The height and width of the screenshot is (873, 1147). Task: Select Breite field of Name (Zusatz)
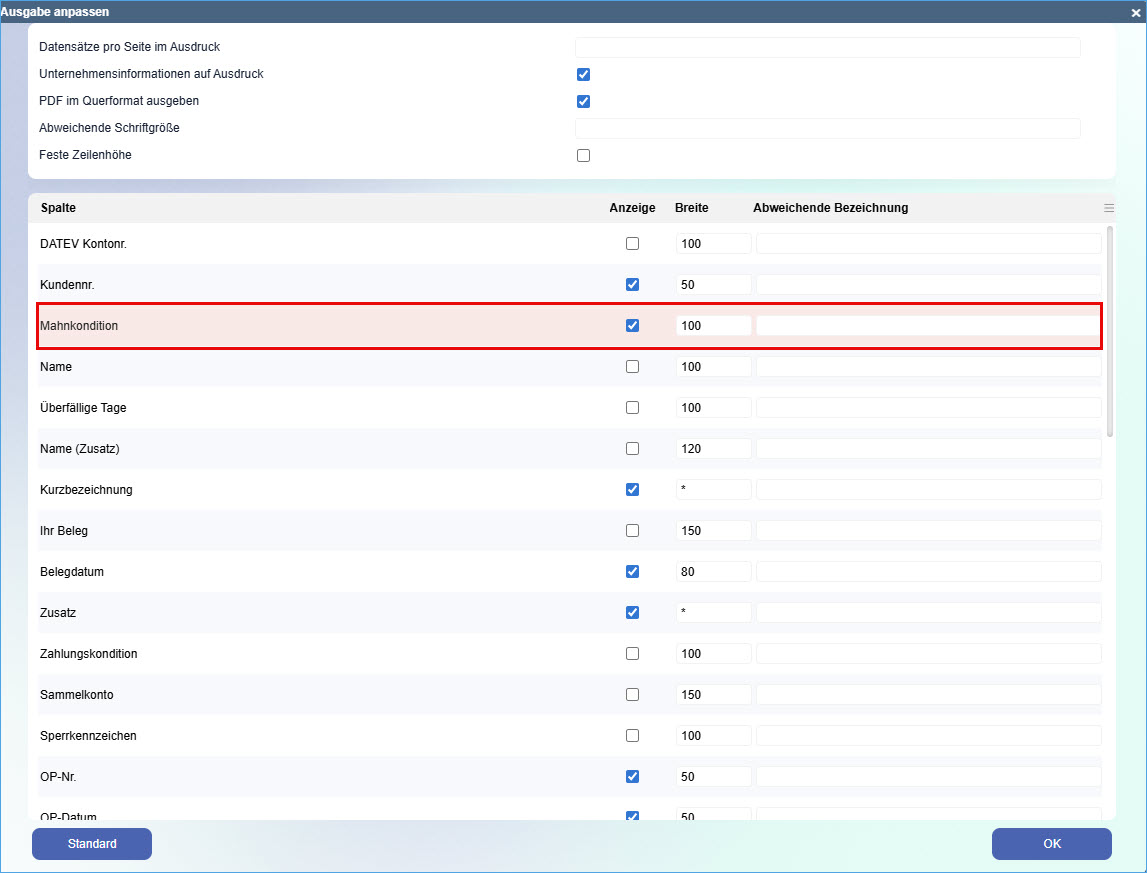[713, 448]
